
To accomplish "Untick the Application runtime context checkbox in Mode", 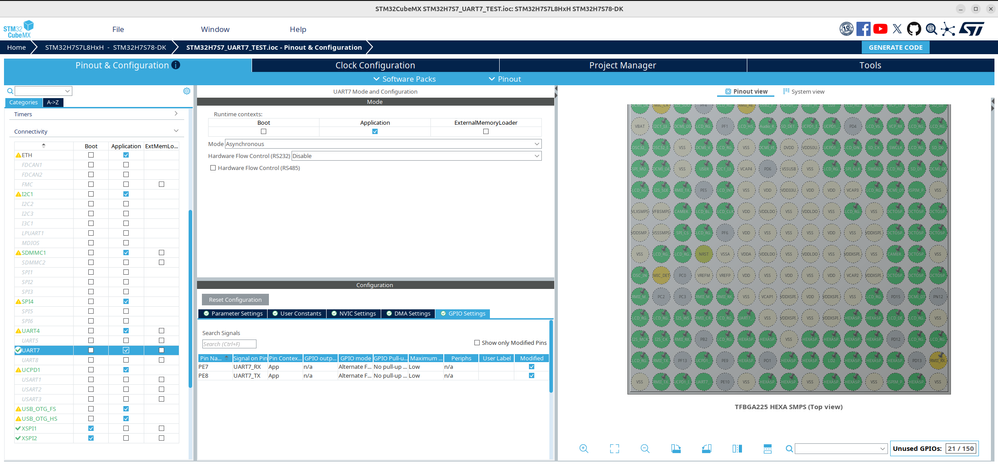I will pos(375,131).
